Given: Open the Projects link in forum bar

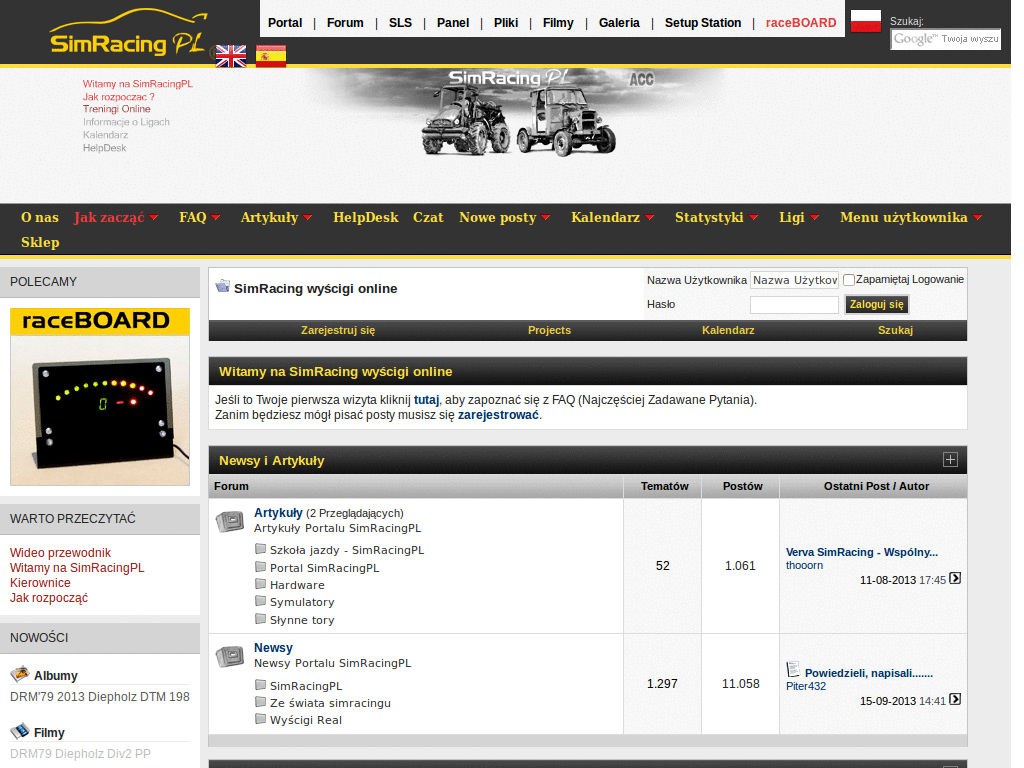Looking at the screenshot, I should click(x=549, y=330).
